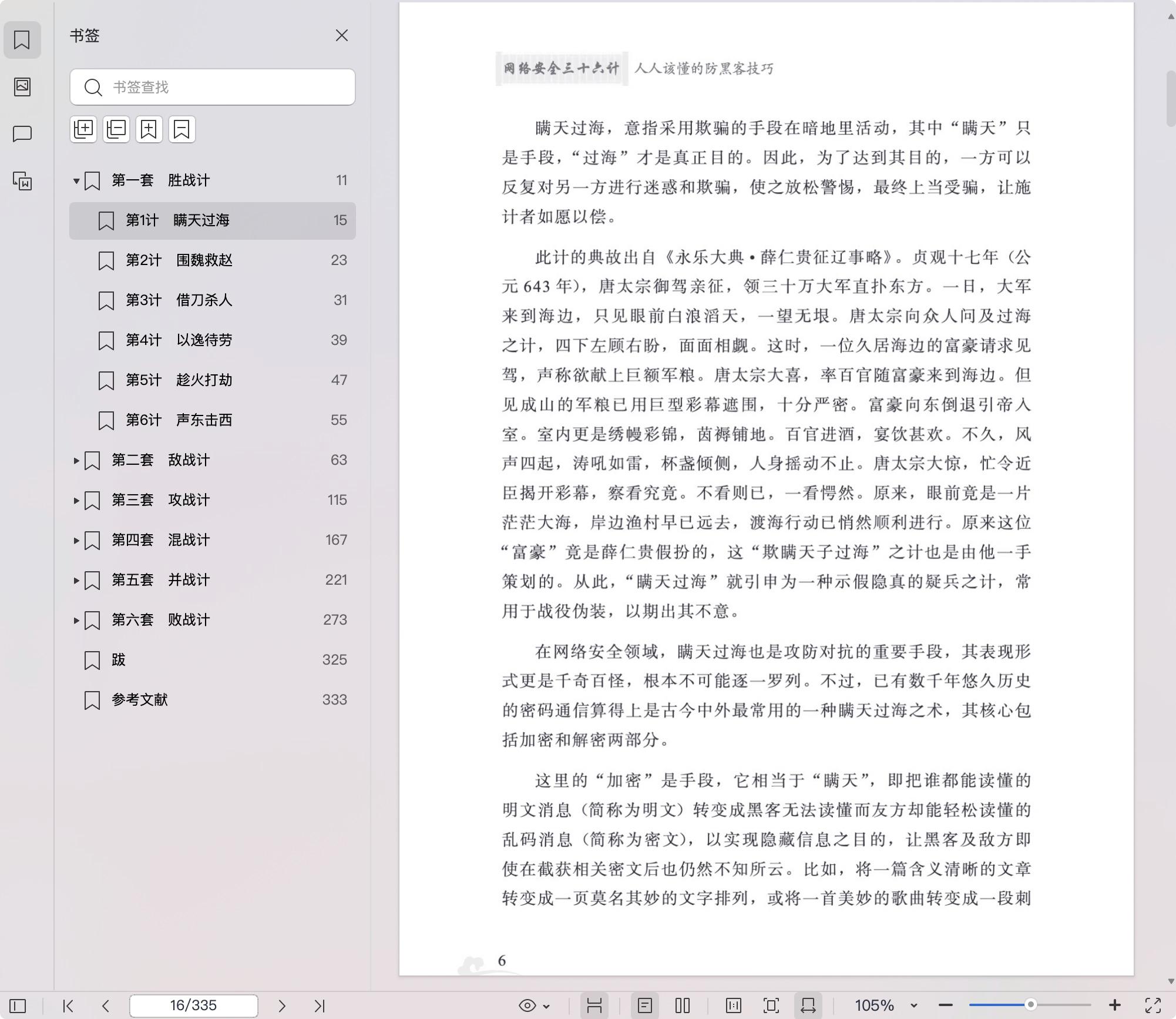Jump to the last page
Screen dimensions: 1176x1019
(320, 1005)
